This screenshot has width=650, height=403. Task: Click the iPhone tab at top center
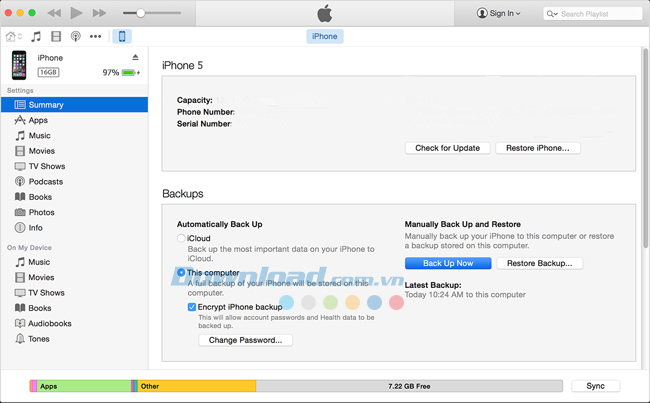coord(325,36)
